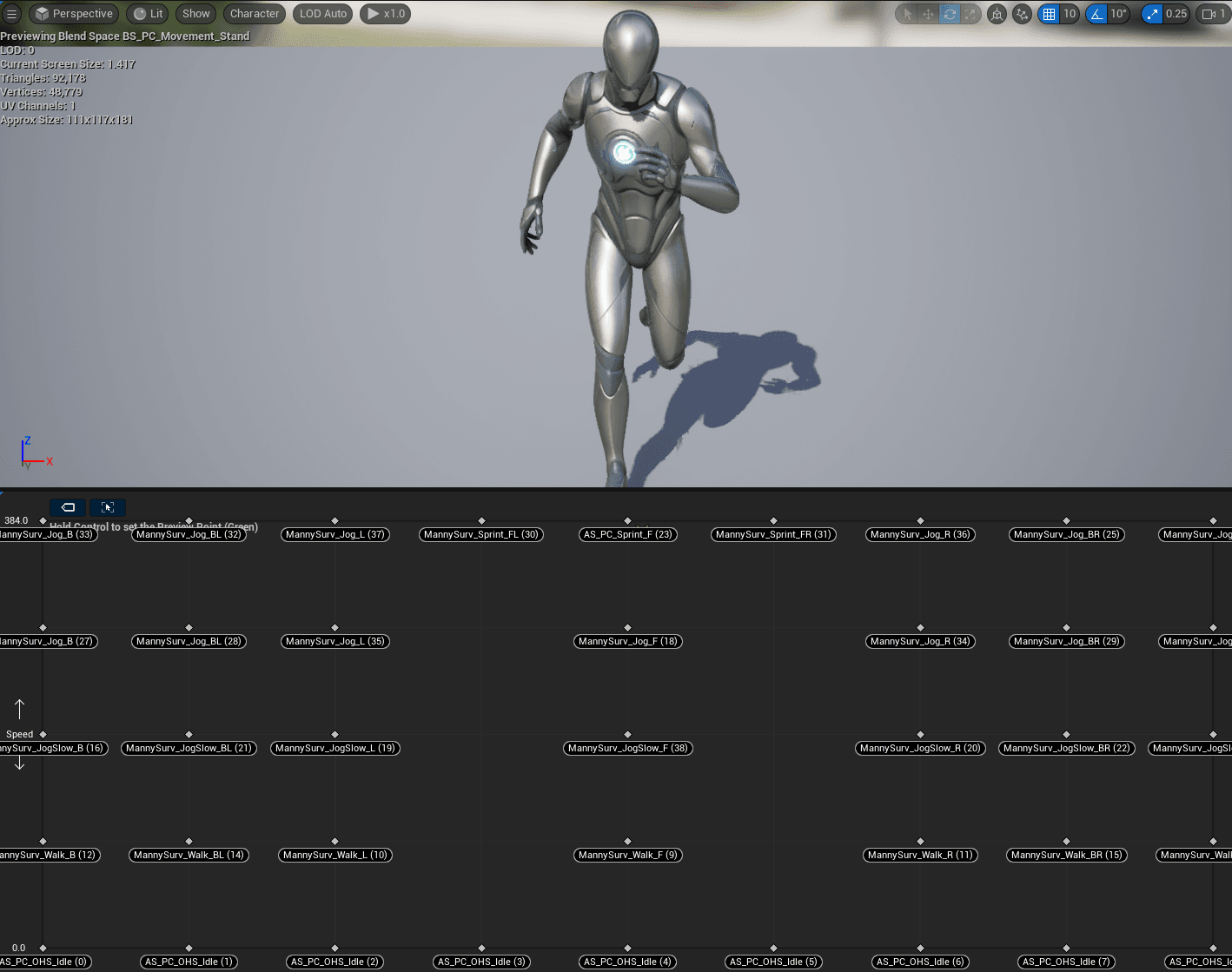Image resolution: width=1232 pixels, height=972 pixels.
Task: Open the Perspective view mode dropdown
Action: pyautogui.click(x=74, y=14)
